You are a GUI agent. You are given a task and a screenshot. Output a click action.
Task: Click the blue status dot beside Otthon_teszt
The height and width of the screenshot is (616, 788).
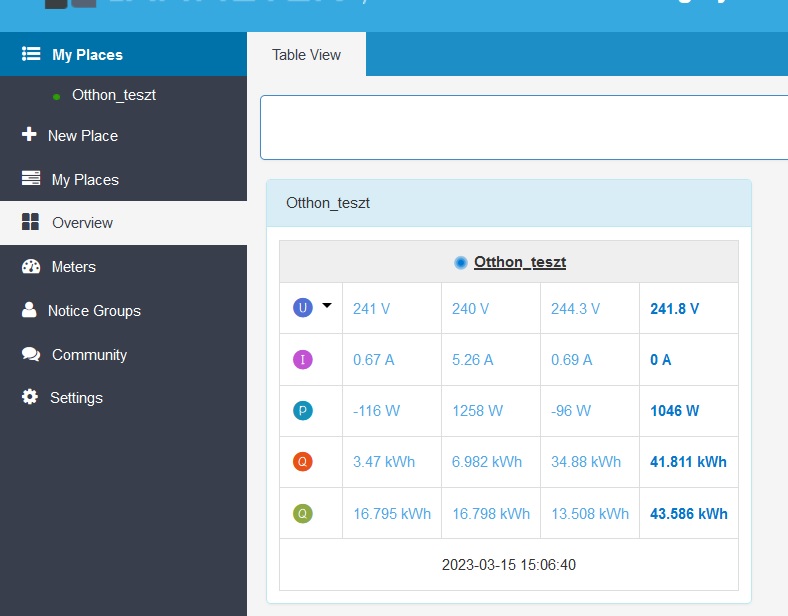460,262
